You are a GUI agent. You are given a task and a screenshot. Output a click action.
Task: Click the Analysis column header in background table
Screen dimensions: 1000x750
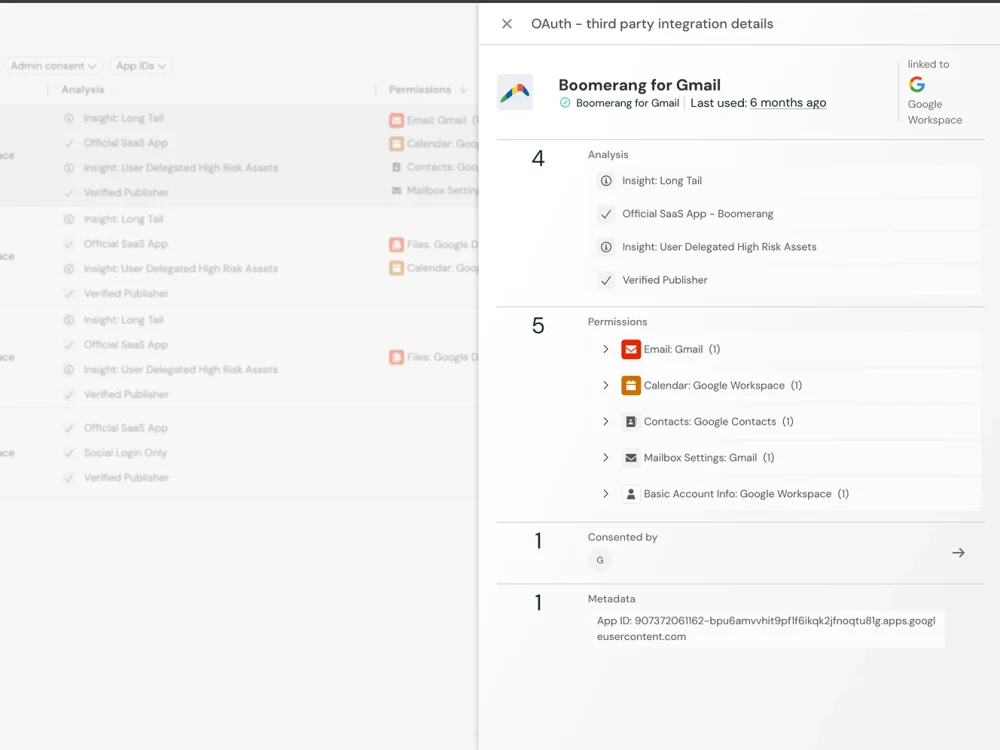pos(83,89)
